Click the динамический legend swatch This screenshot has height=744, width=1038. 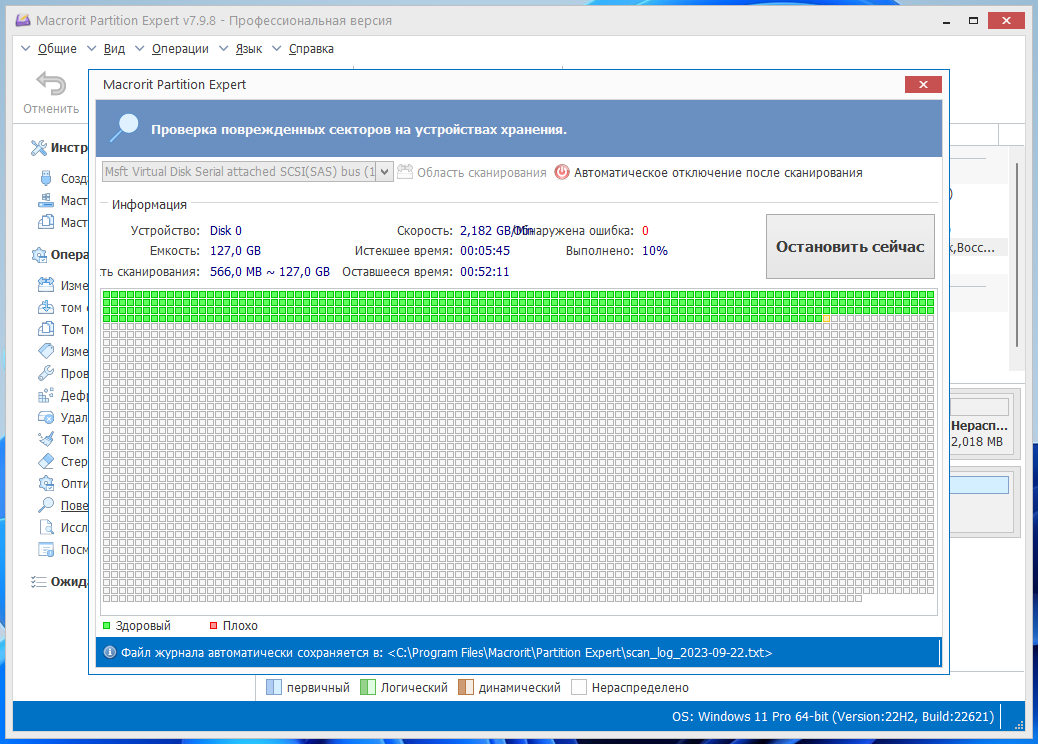(466, 687)
